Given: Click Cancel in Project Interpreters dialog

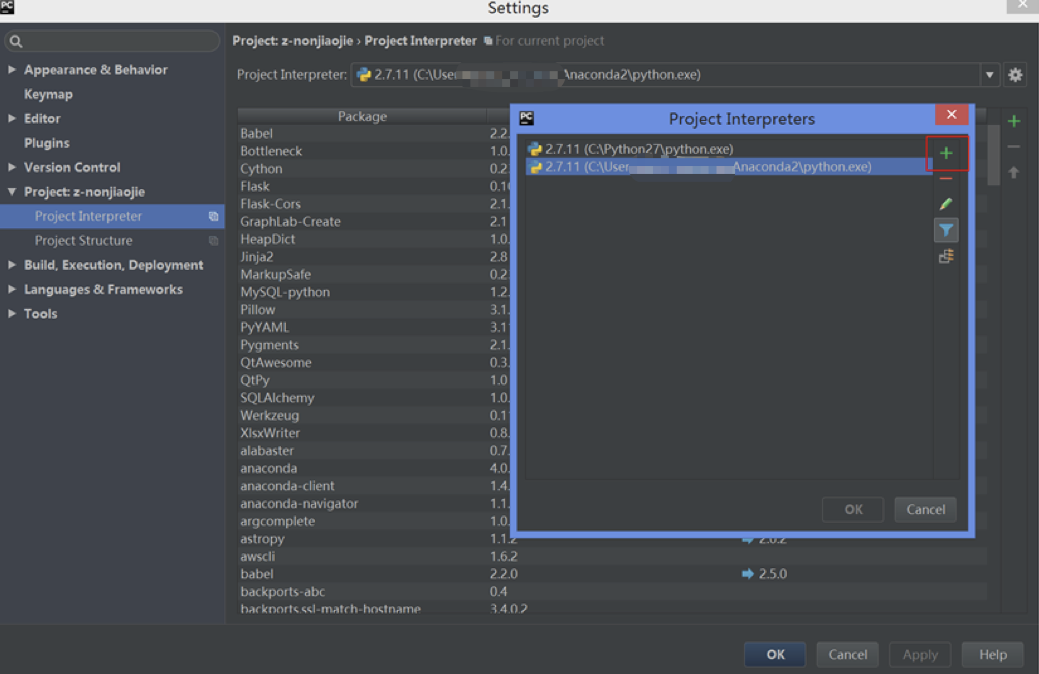Looking at the screenshot, I should tap(926, 510).
